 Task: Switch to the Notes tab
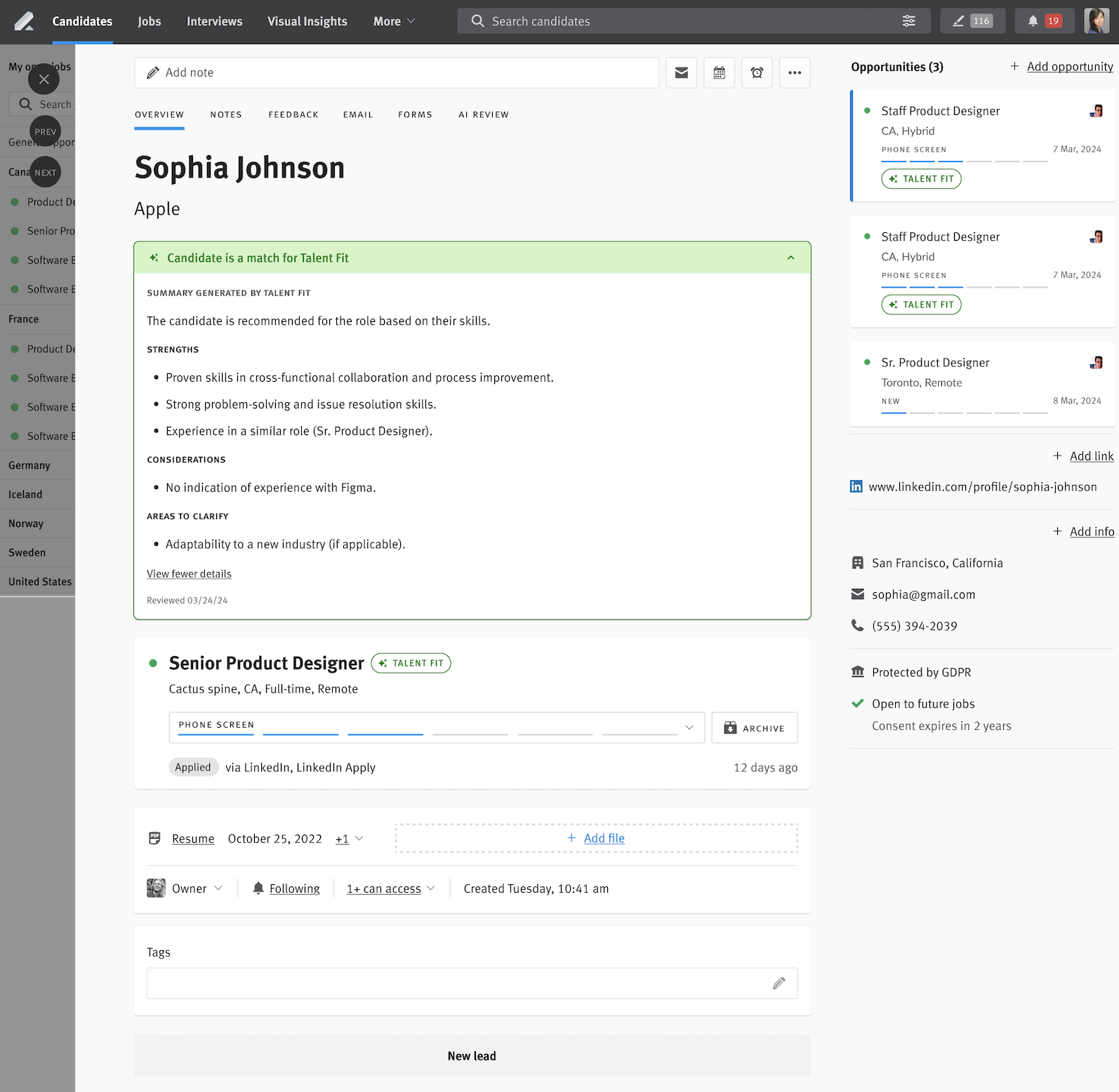point(226,115)
